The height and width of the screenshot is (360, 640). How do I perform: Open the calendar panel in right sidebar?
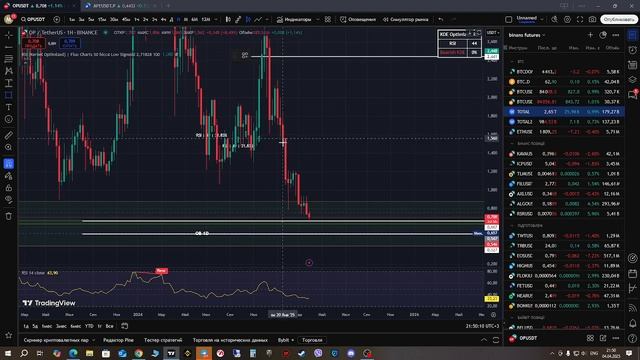pos(632,273)
